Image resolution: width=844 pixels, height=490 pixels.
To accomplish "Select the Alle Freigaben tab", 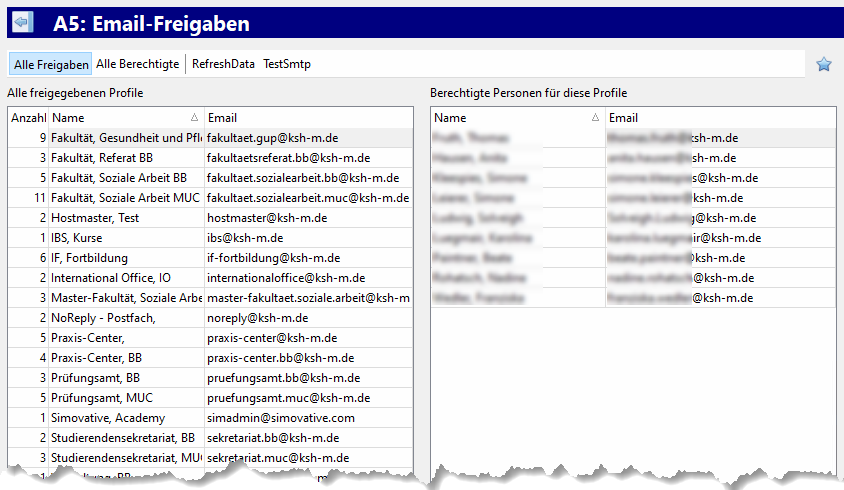I will click(x=51, y=64).
